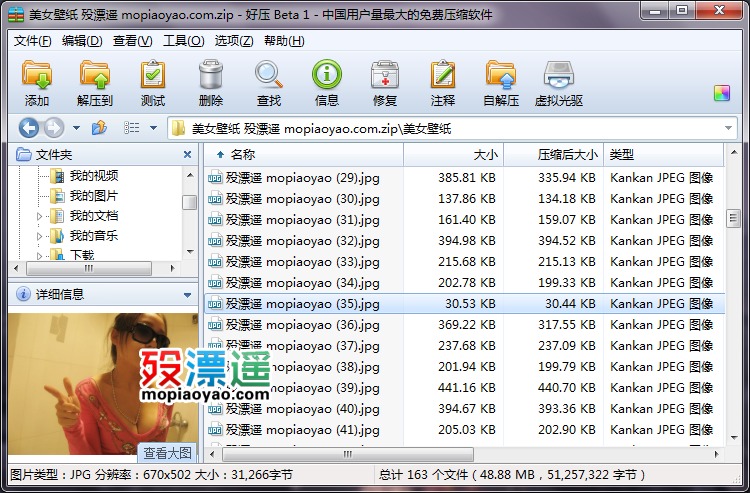Select file mopiaoyao (32).jpg

pyautogui.click(x=302, y=241)
